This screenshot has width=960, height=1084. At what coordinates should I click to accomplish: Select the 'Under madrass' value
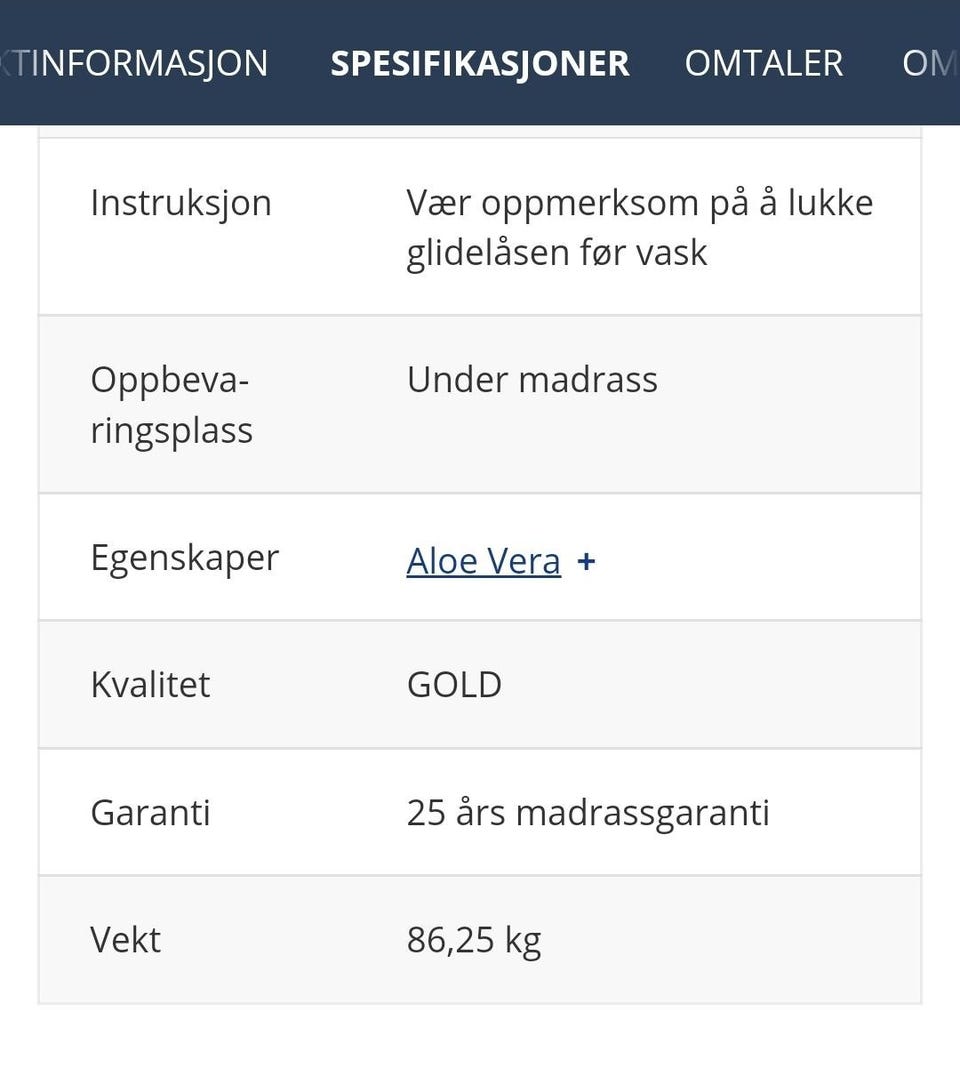click(x=532, y=380)
